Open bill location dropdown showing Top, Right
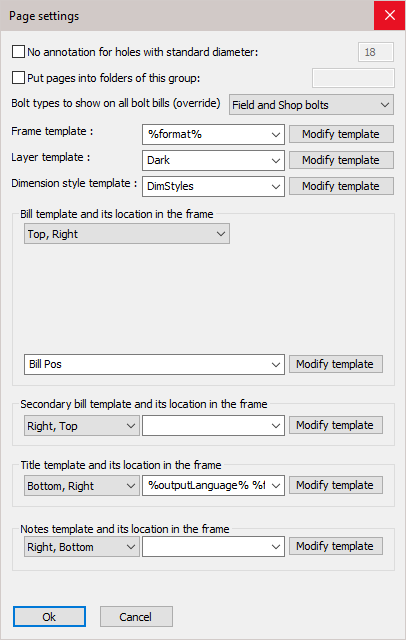The image size is (406, 640). pyautogui.click(x=127, y=234)
